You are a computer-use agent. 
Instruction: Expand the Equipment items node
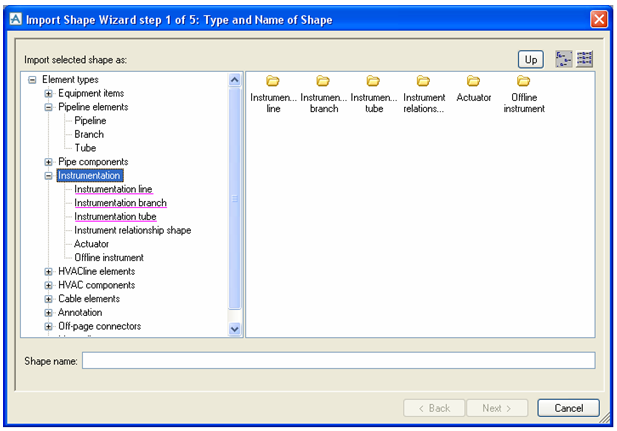coord(49,93)
